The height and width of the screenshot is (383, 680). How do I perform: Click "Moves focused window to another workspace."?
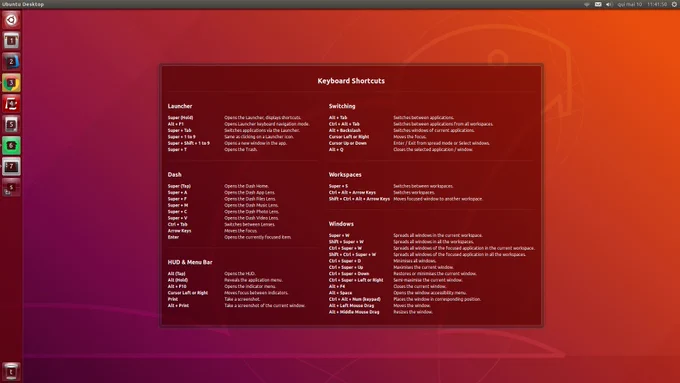pyautogui.click(x=438, y=199)
